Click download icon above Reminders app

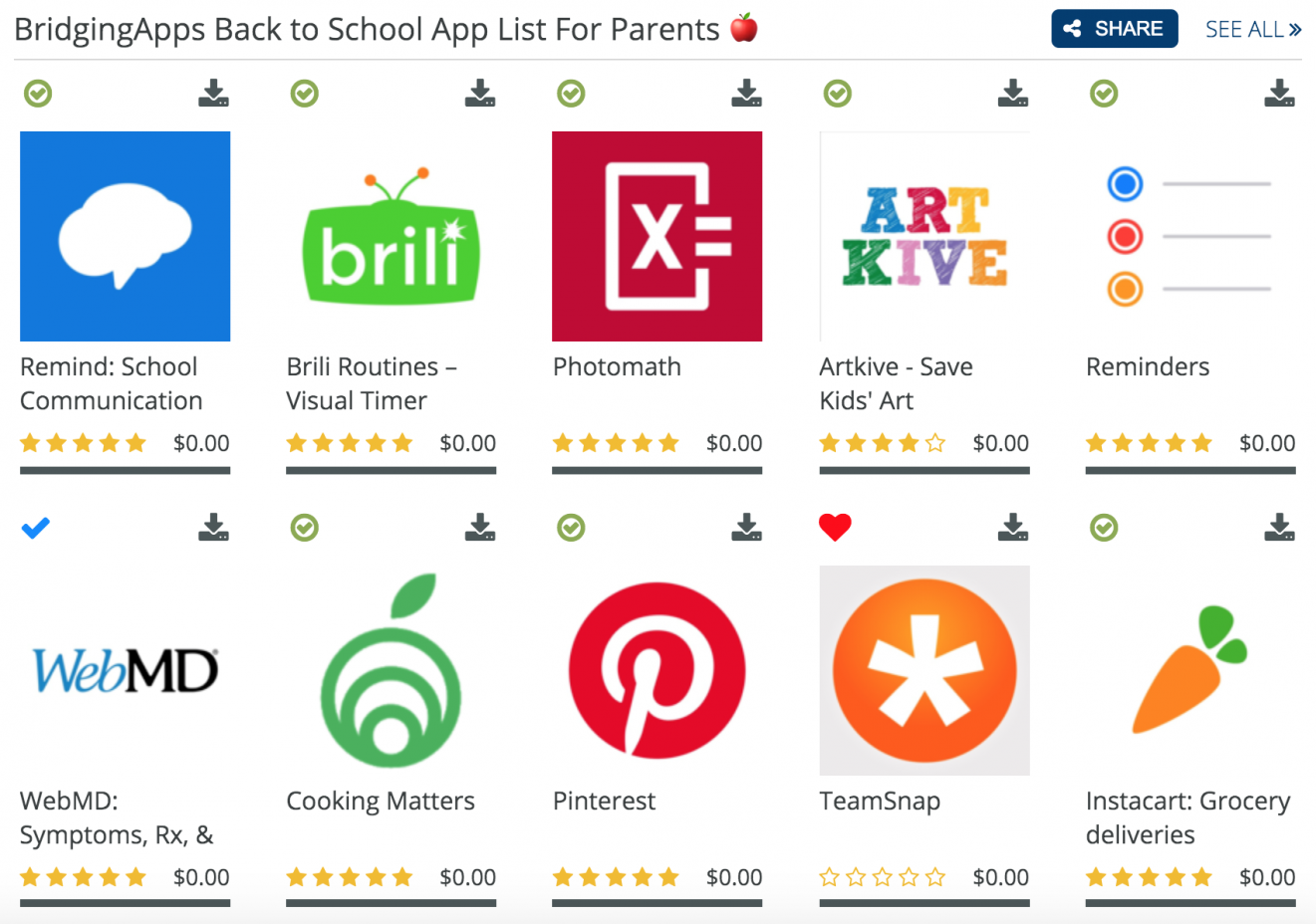pos(1279,94)
